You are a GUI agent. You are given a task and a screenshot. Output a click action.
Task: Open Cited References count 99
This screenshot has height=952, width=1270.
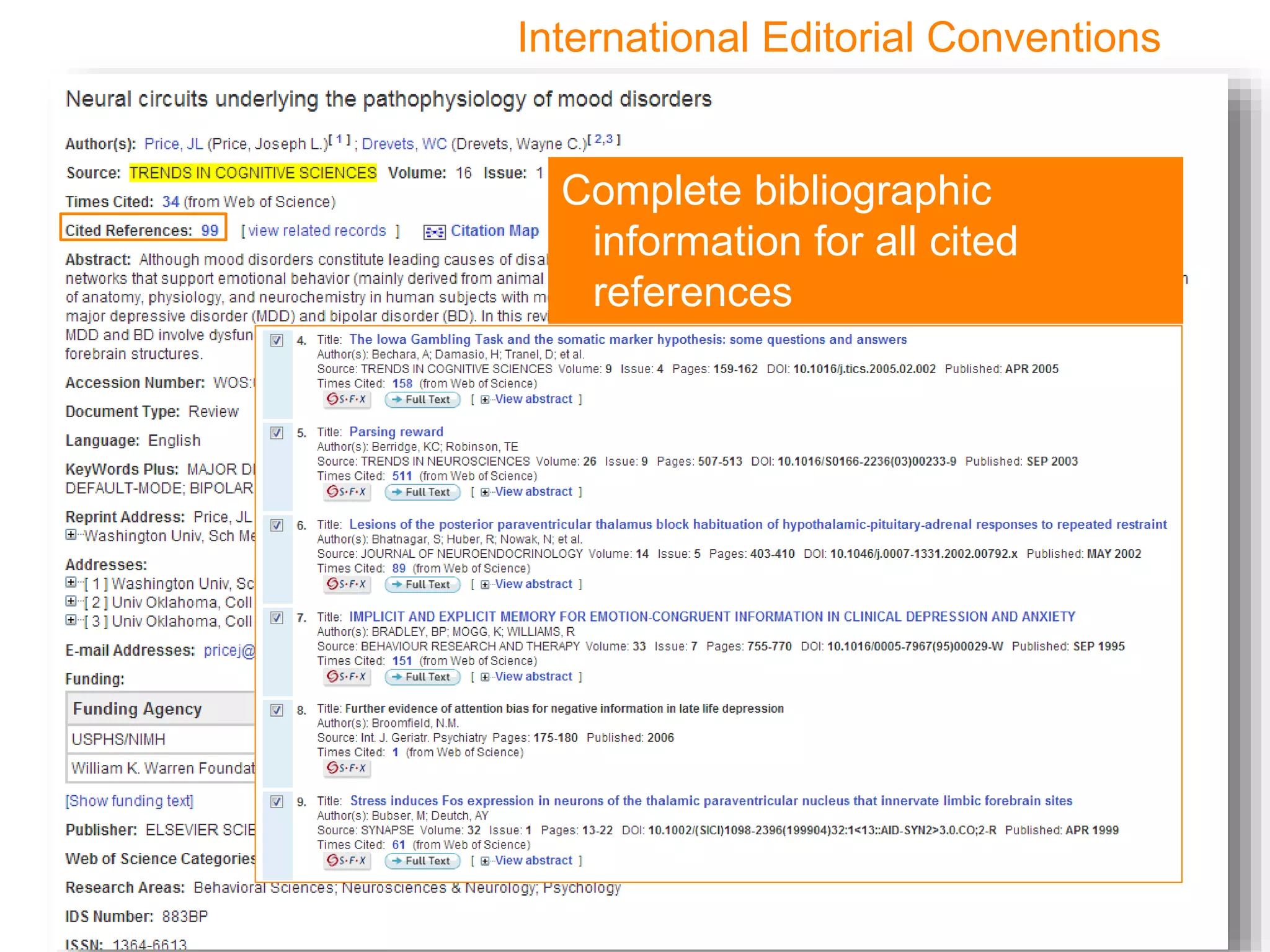click(210, 231)
